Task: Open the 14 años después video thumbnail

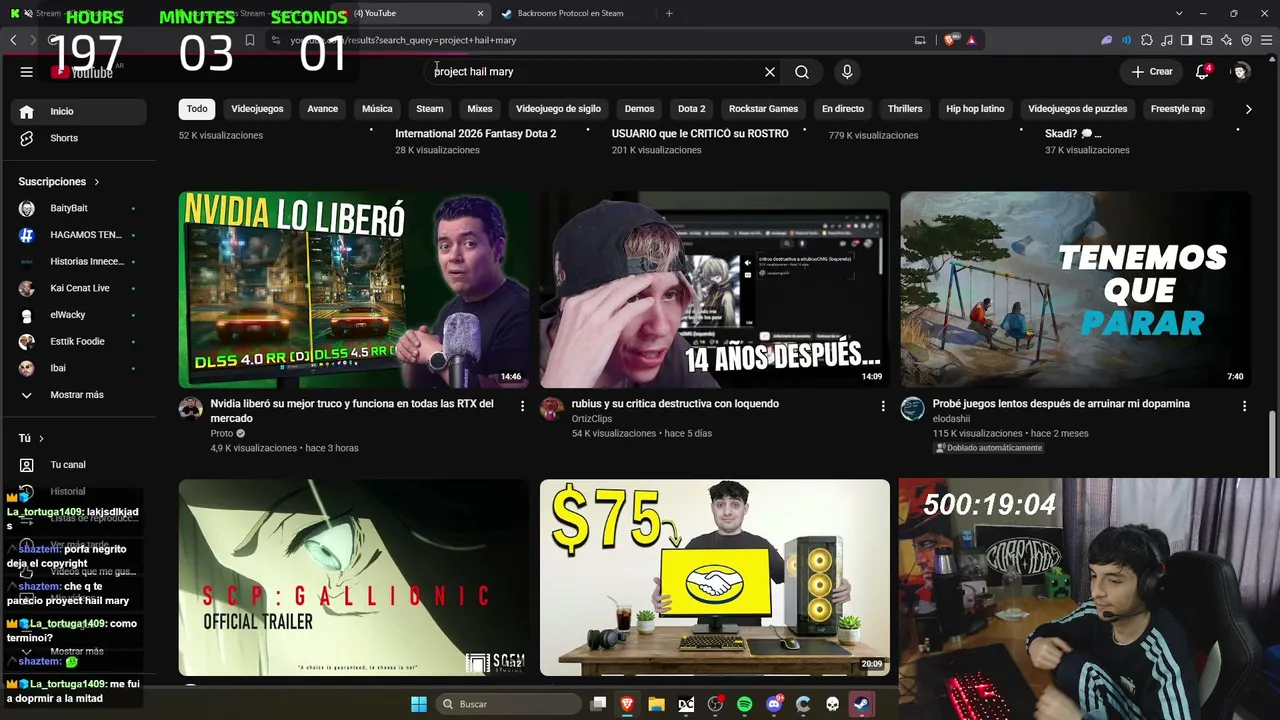Action: tap(715, 290)
